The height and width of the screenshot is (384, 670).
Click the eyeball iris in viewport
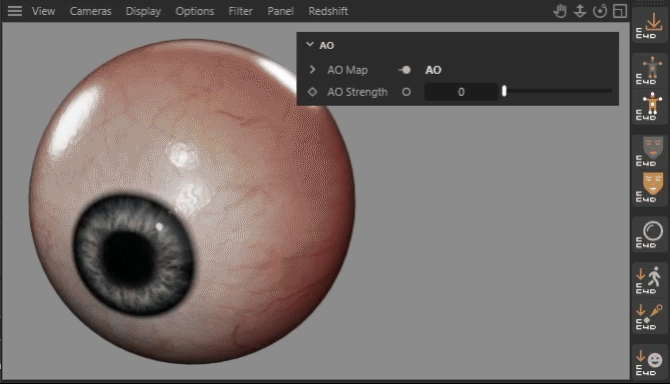tap(133, 255)
